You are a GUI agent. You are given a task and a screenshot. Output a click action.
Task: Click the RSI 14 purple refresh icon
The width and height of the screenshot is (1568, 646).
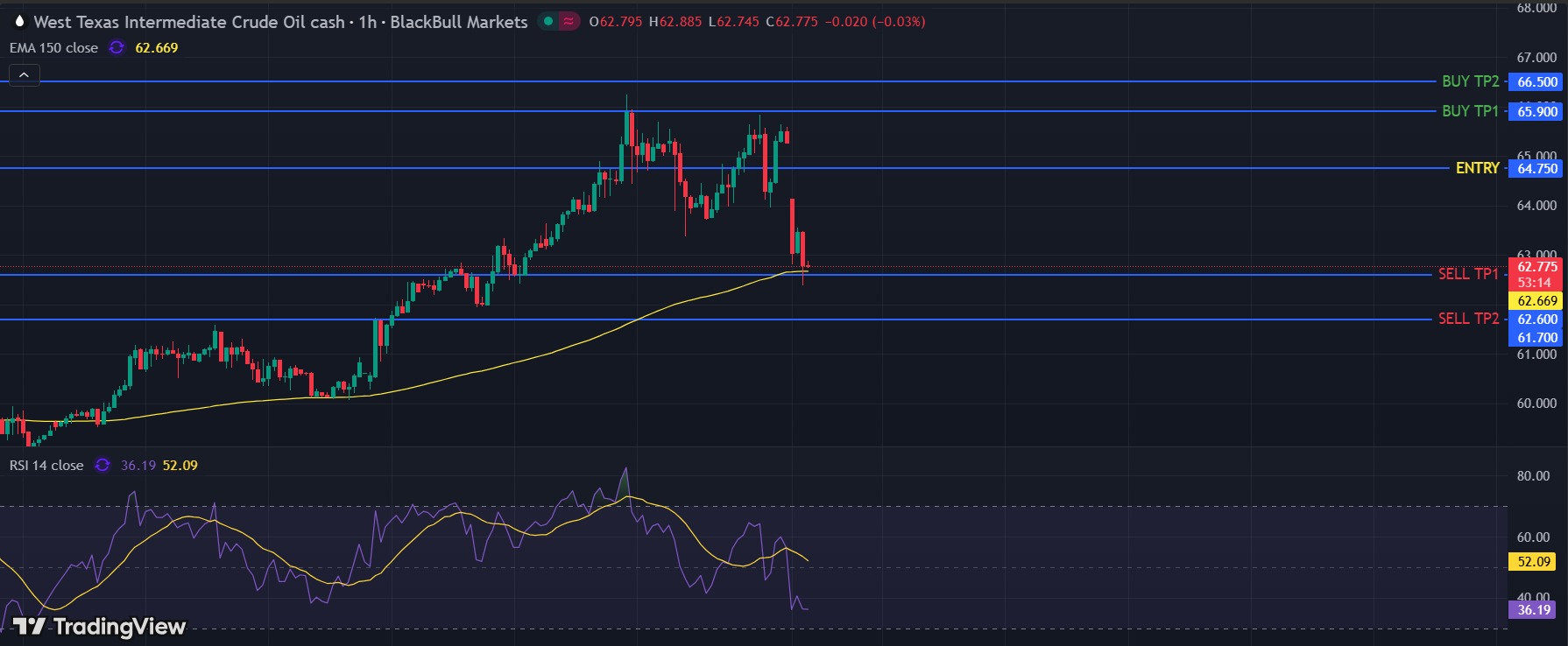pyautogui.click(x=102, y=465)
